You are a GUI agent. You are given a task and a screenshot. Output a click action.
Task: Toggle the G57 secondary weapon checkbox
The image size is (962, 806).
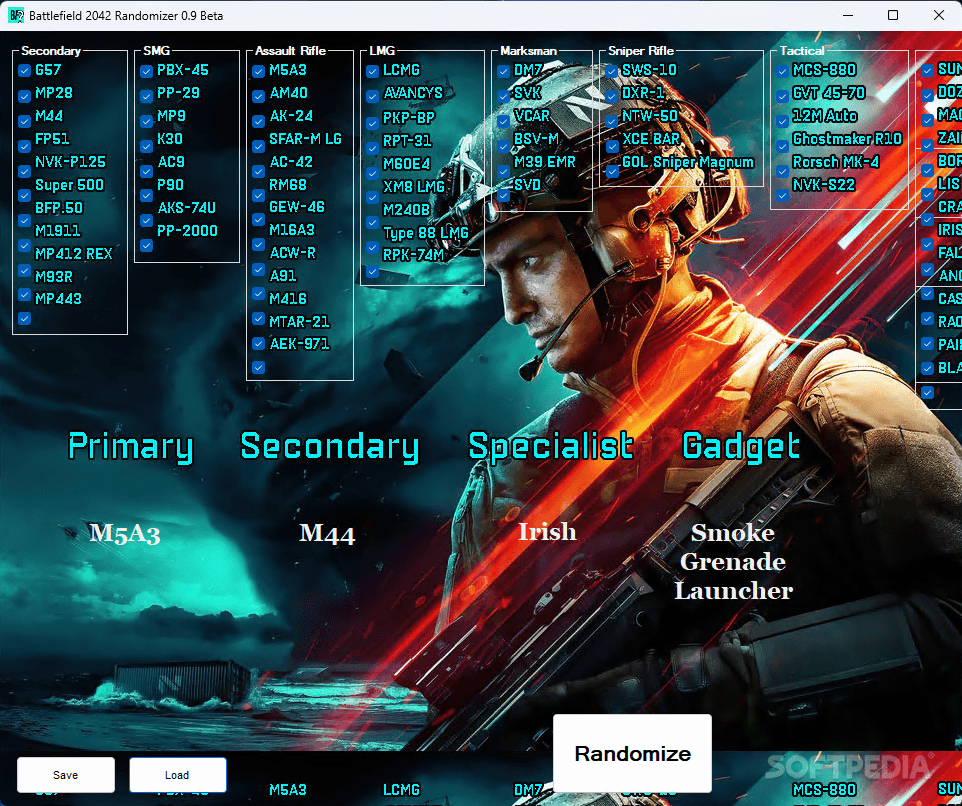click(25, 71)
